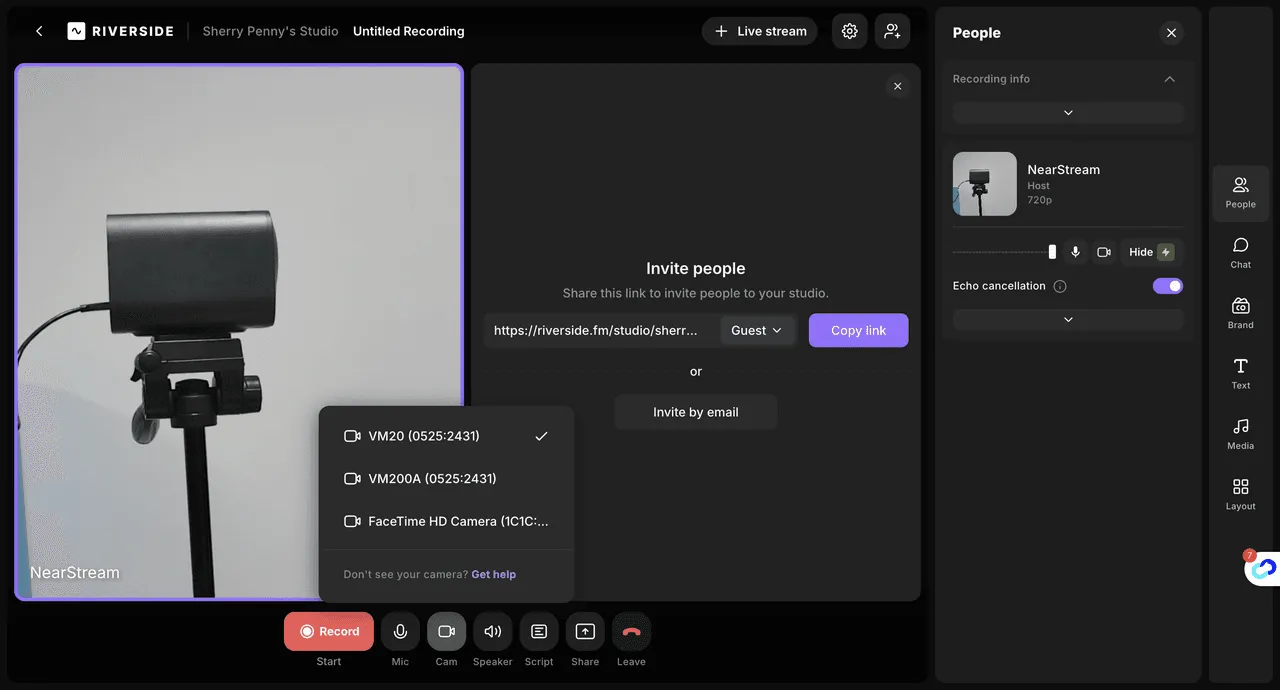Click Invite by email

pos(696,412)
